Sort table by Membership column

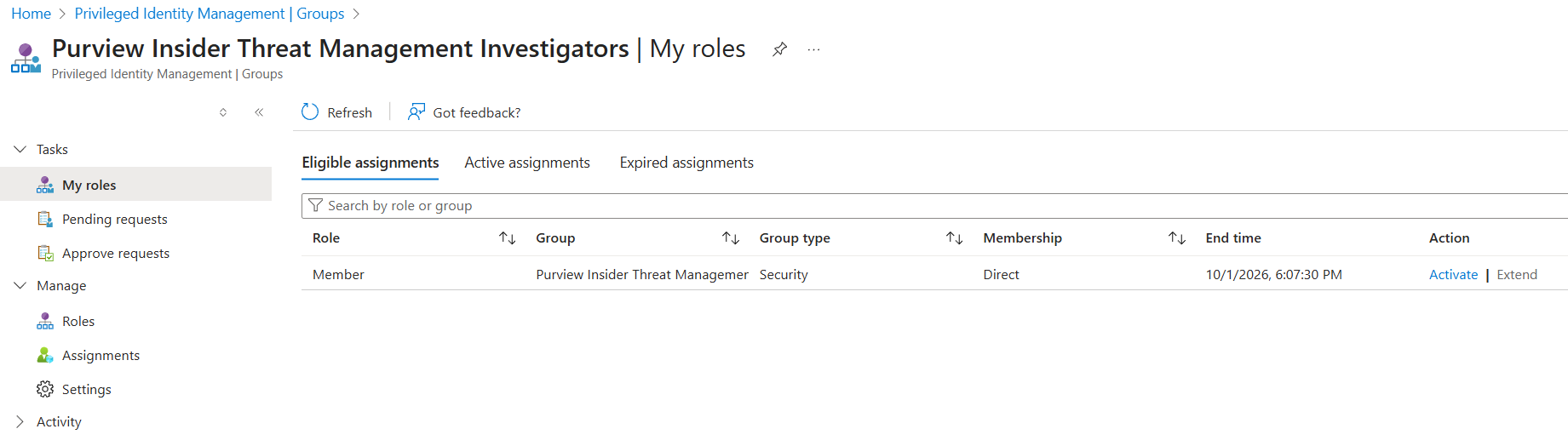pyautogui.click(x=1176, y=238)
